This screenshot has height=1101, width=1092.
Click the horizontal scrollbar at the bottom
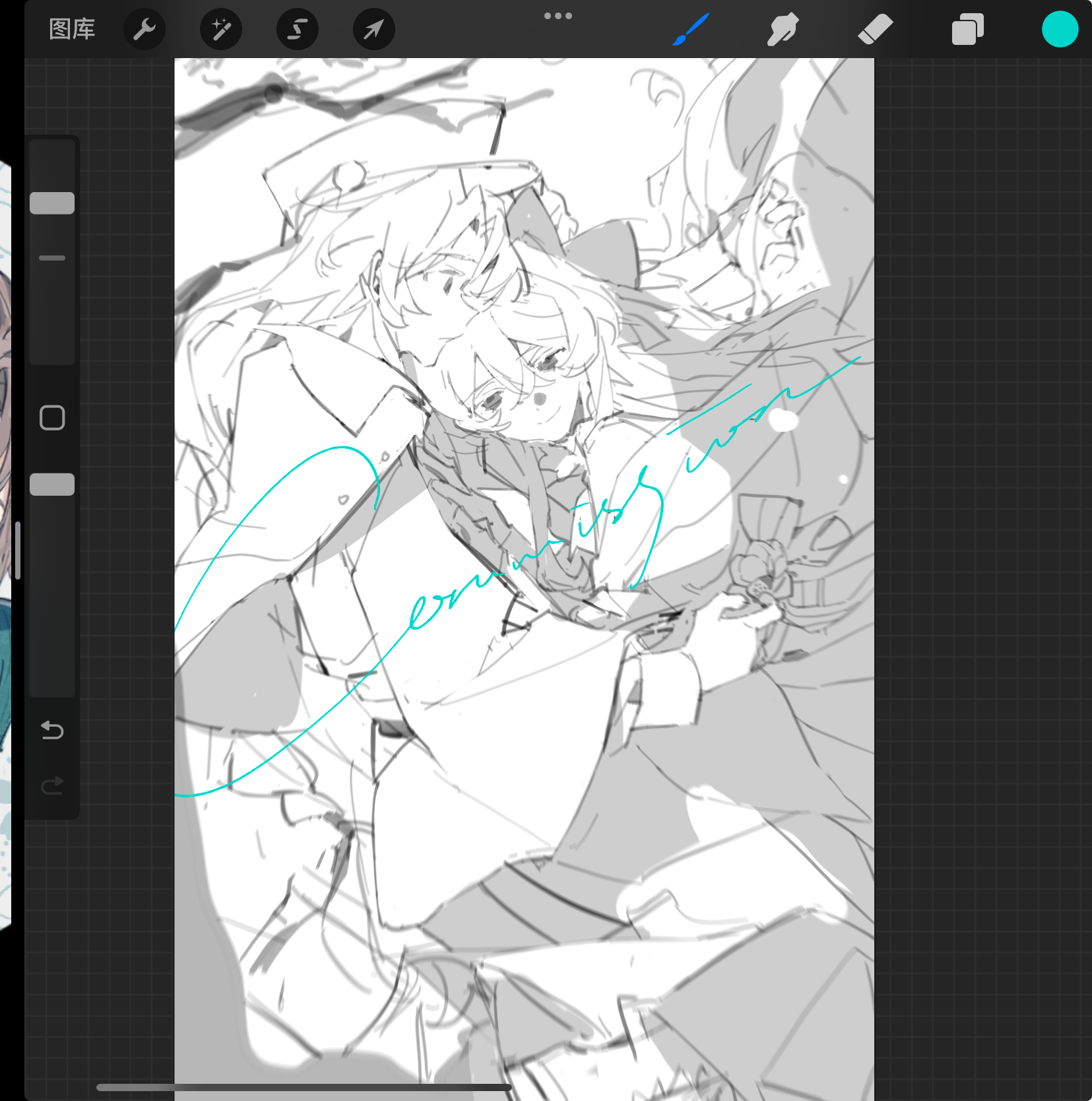click(304, 1087)
